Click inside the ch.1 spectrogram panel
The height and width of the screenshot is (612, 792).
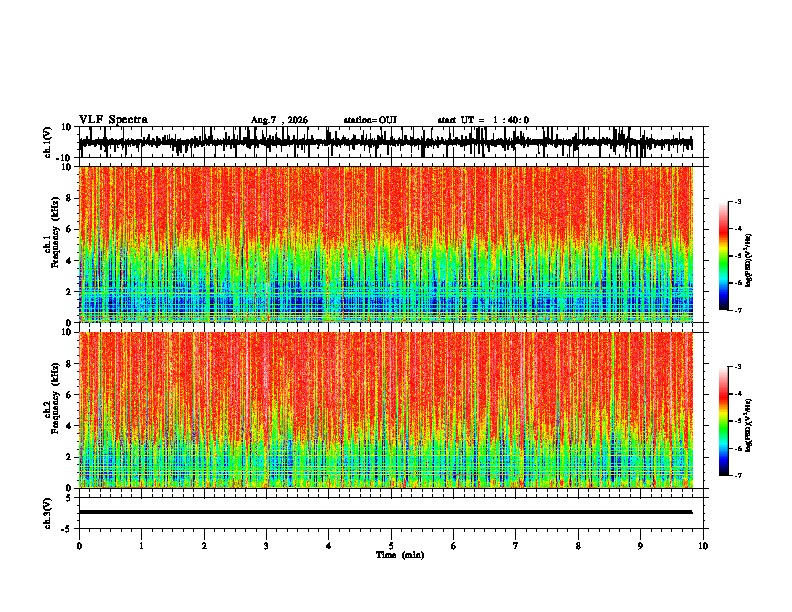tap(386, 244)
